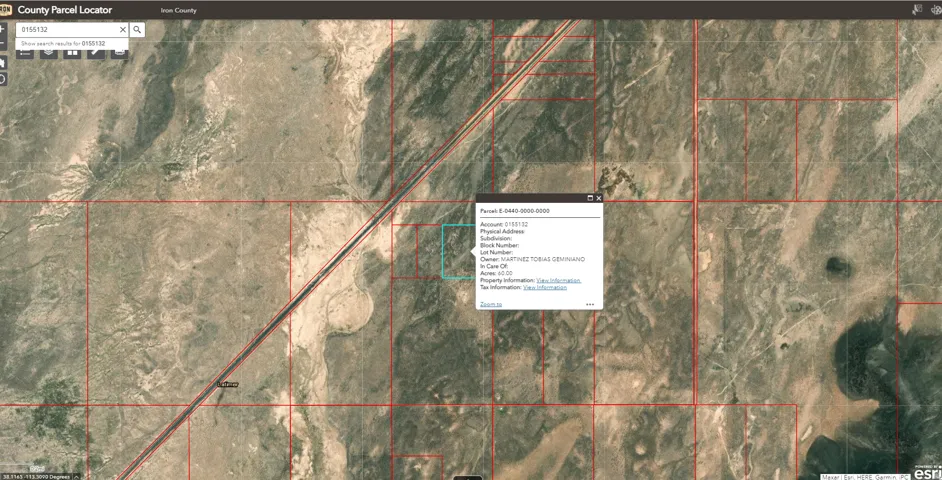Screen dimensions: 942x480
Task: Click the 'Parcel: E-0440-0000-0000' heading
Action: [x=515, y=211]
